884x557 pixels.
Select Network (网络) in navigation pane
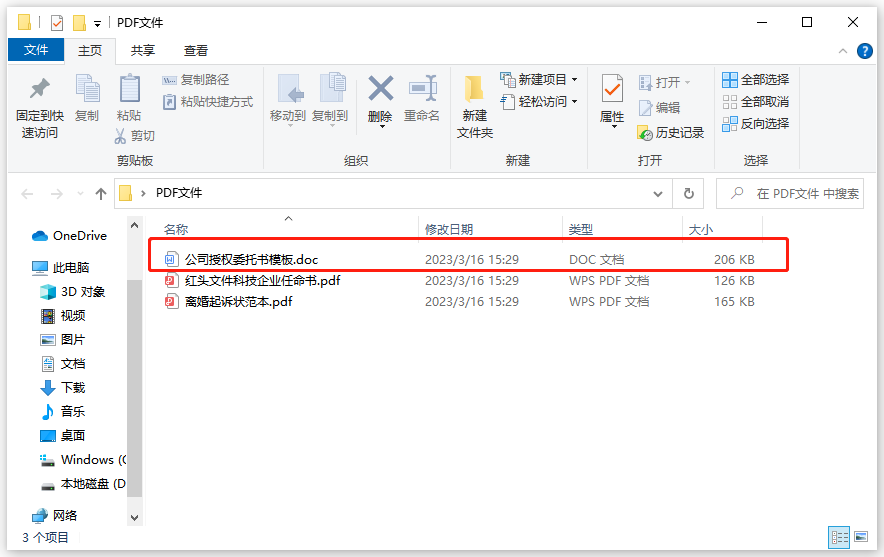[x=55, y=516]
